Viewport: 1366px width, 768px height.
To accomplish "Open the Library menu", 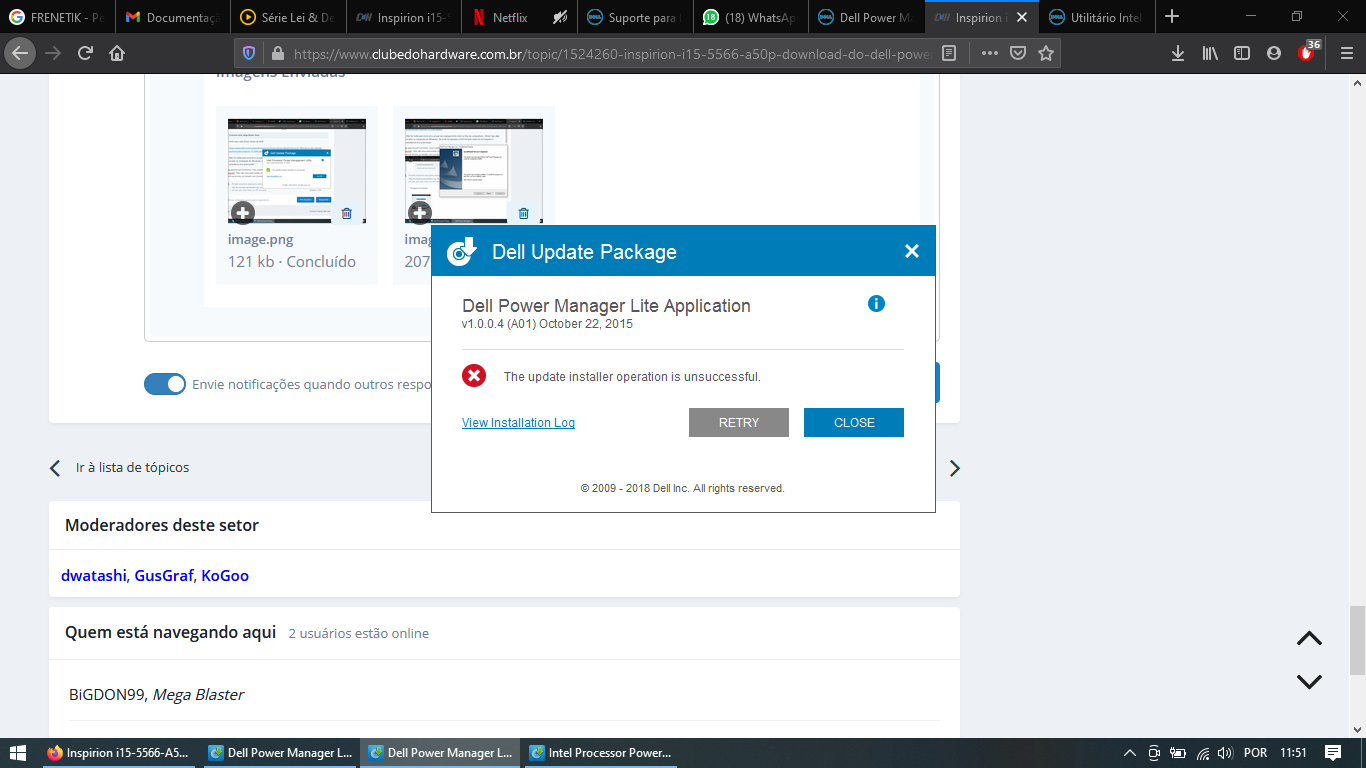I will (1210, 53).
